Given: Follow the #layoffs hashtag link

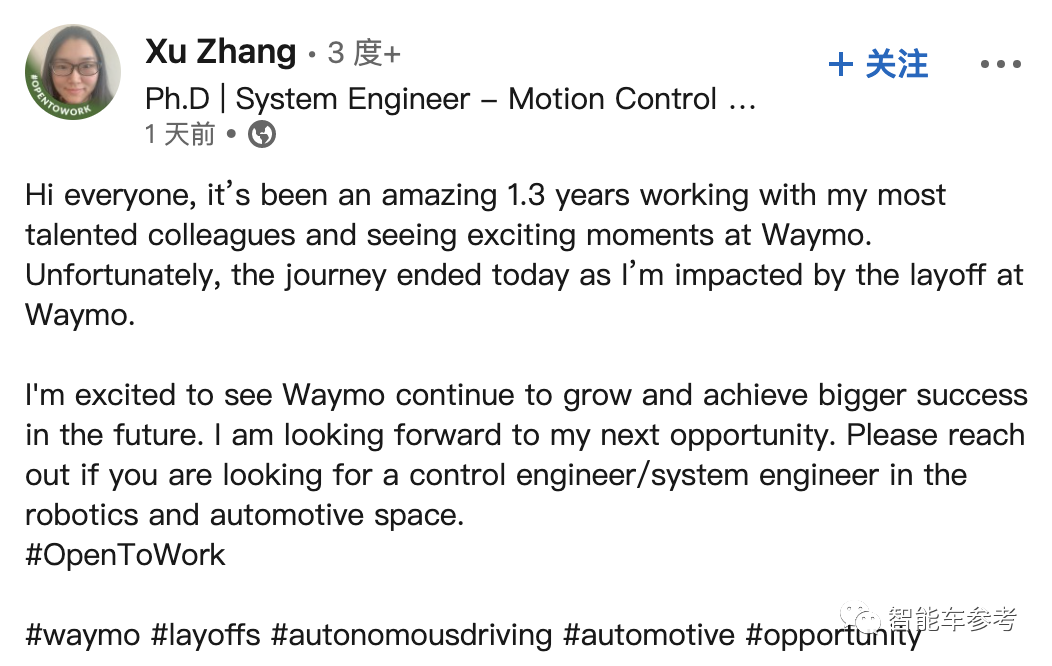Looking at the screenshot, I should [x=206, y=635].
